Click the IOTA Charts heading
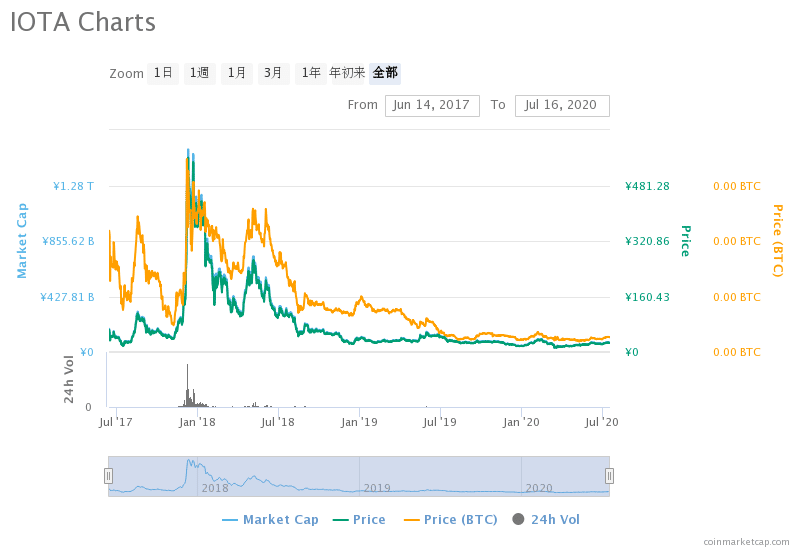 click(x=83, y=22)
